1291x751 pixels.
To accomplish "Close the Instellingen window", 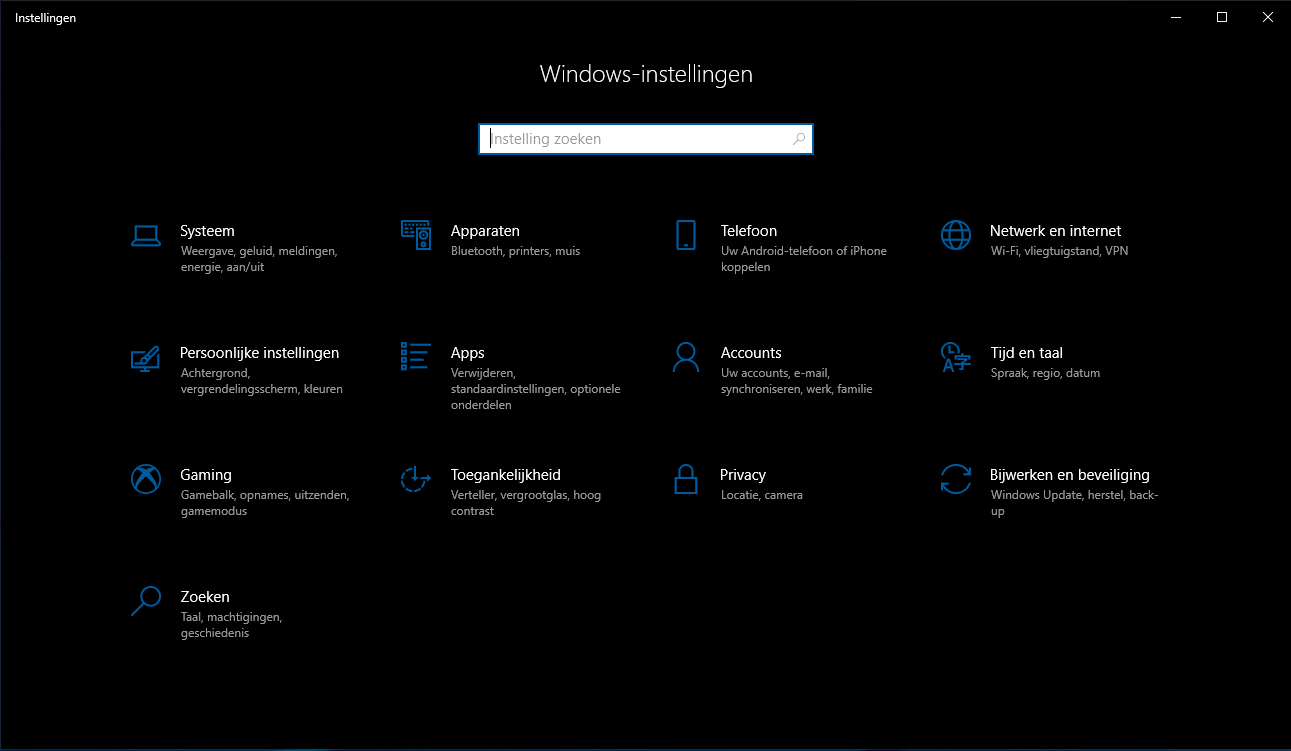I will 1267,17.
